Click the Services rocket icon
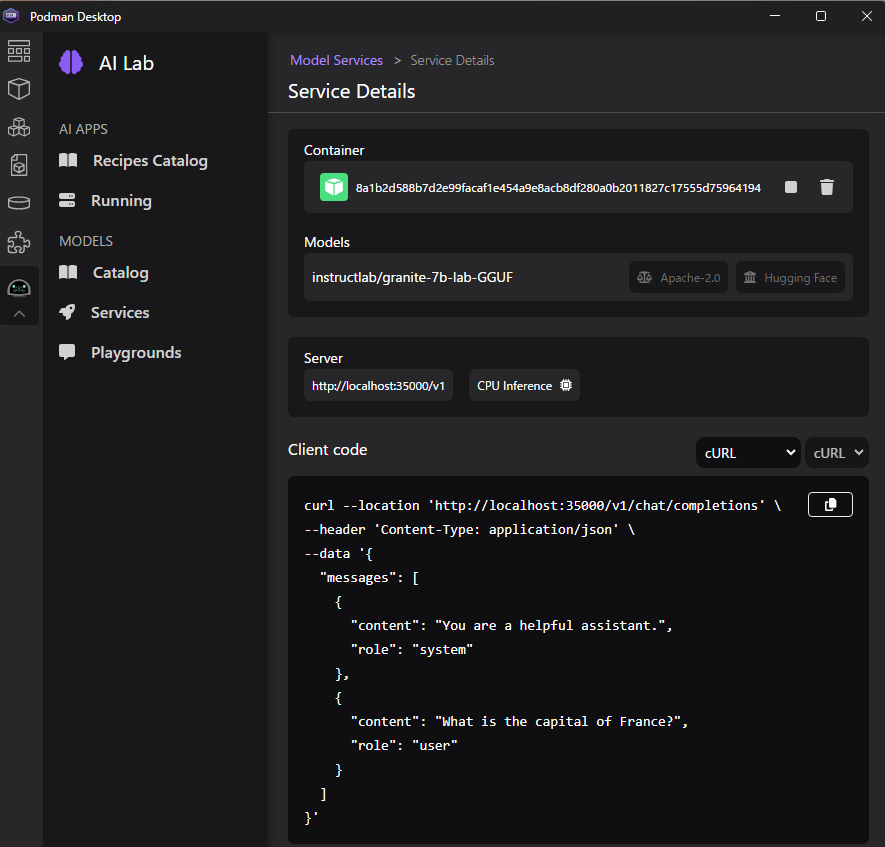885x847 pixels. pos(67,312)
